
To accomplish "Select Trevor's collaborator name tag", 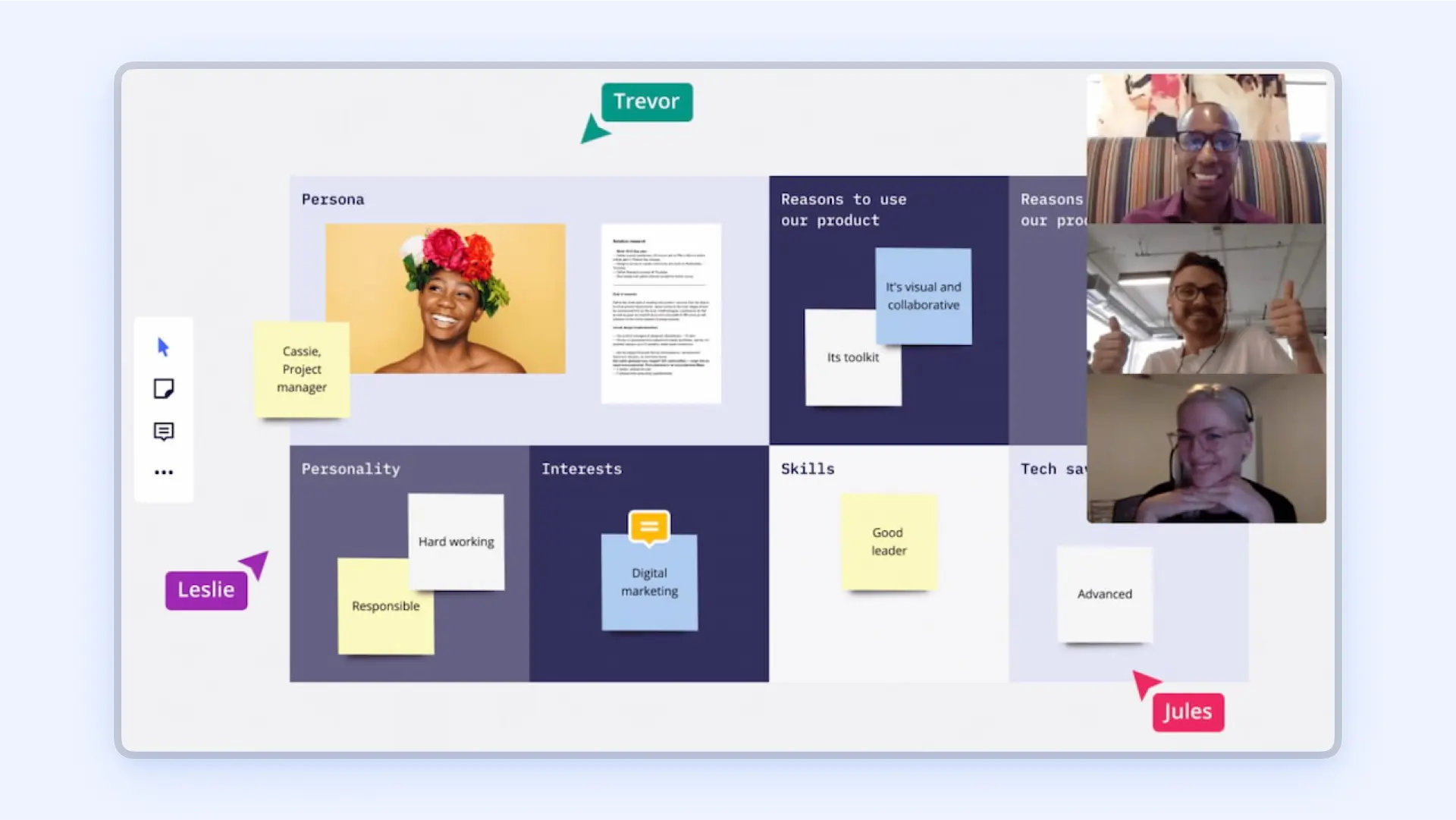I will coord(646,102).
